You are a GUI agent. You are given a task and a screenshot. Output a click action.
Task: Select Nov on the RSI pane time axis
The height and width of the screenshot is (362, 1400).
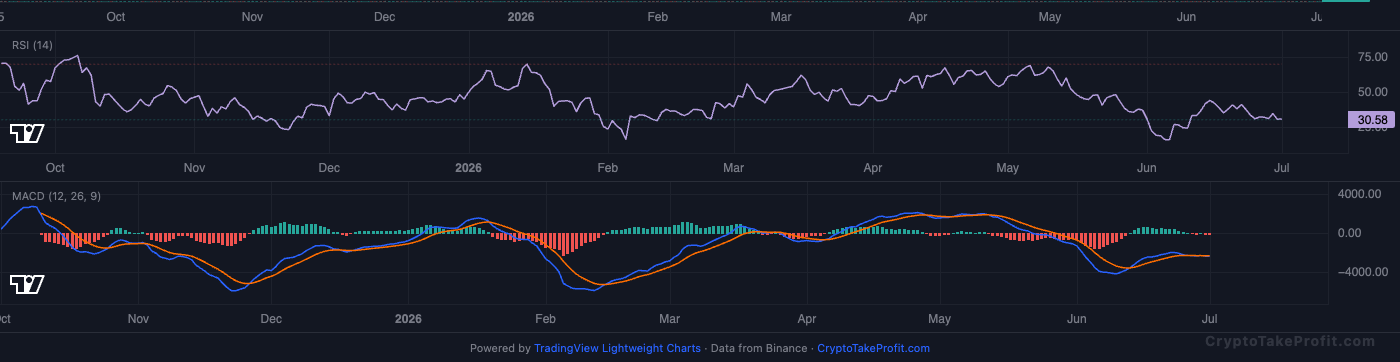pos(194,168)
